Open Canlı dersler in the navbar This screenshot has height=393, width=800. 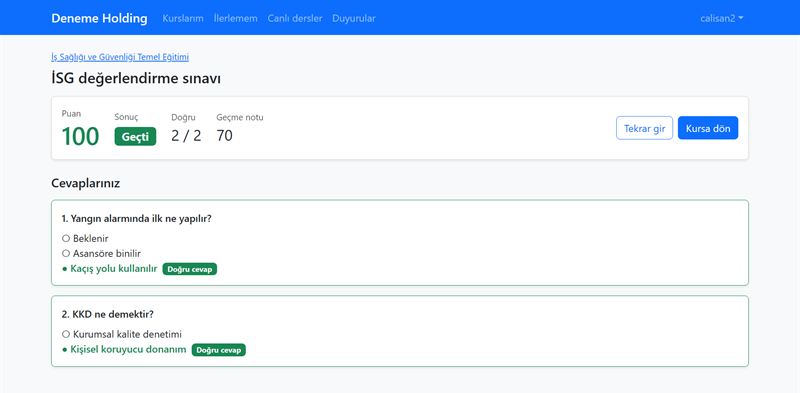295,18
